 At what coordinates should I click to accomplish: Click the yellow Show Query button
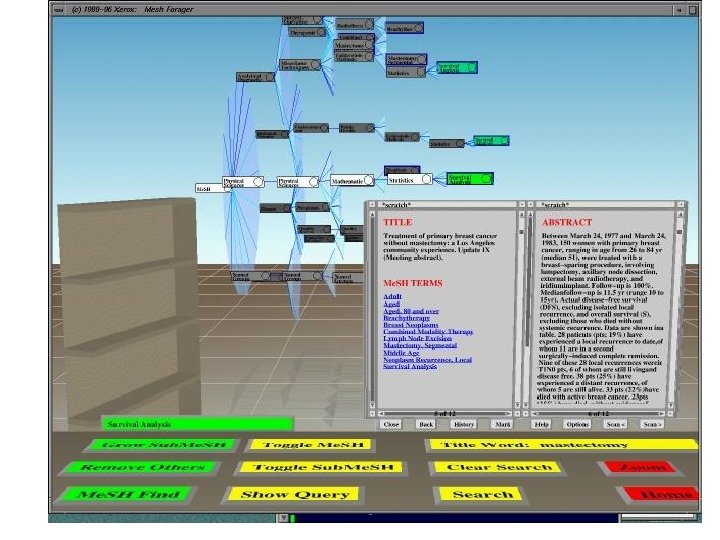(294, 494)
